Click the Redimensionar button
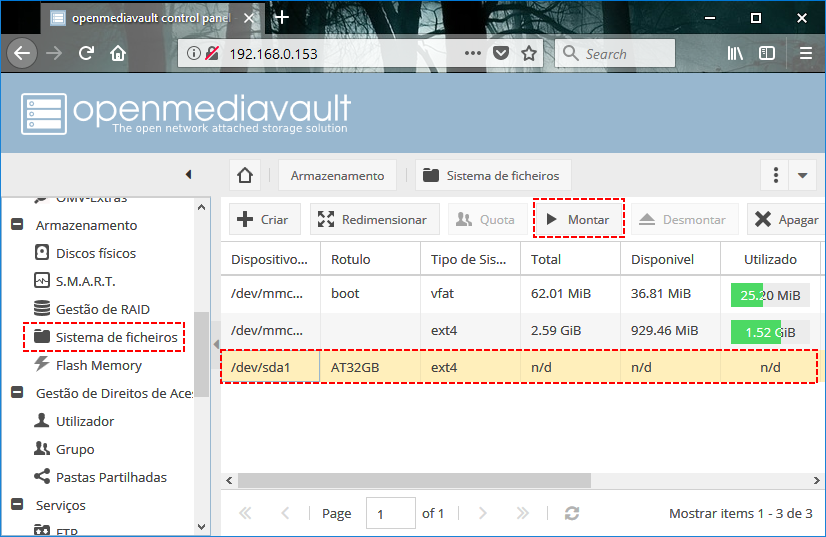This screenshot has height=537, width=826. pyautogui.click(x=375, y=219)
